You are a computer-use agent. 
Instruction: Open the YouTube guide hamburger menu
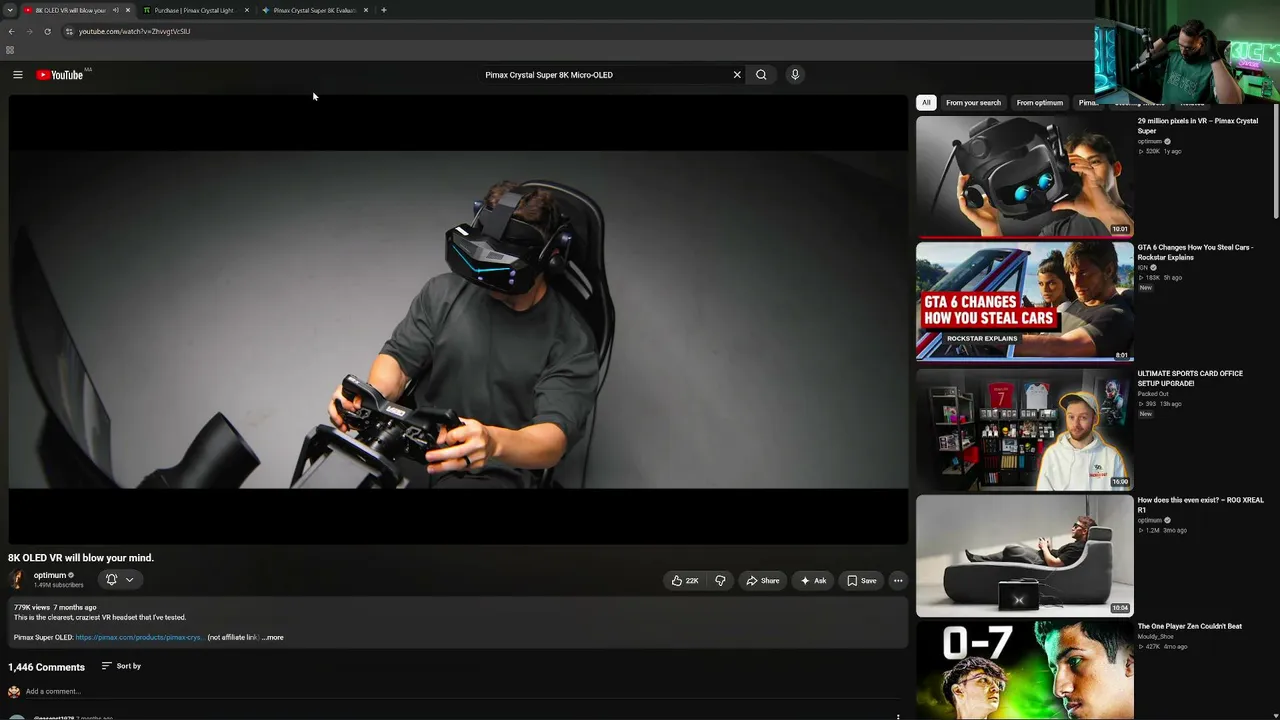[18, 75]
